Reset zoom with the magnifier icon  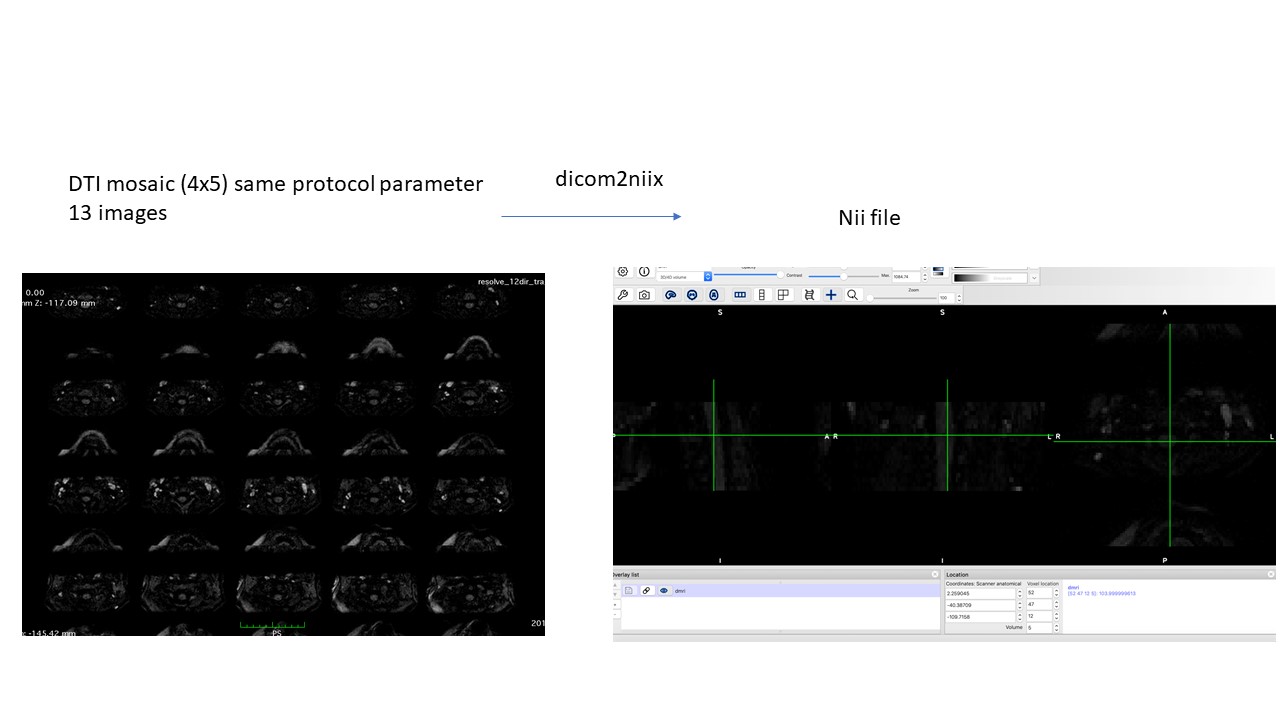852,295
